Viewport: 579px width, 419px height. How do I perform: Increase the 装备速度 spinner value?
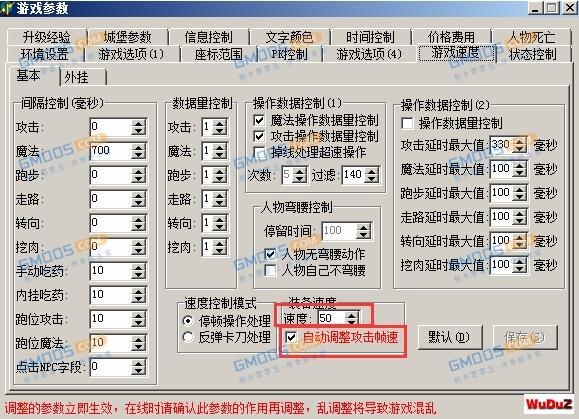click(352, 315)
